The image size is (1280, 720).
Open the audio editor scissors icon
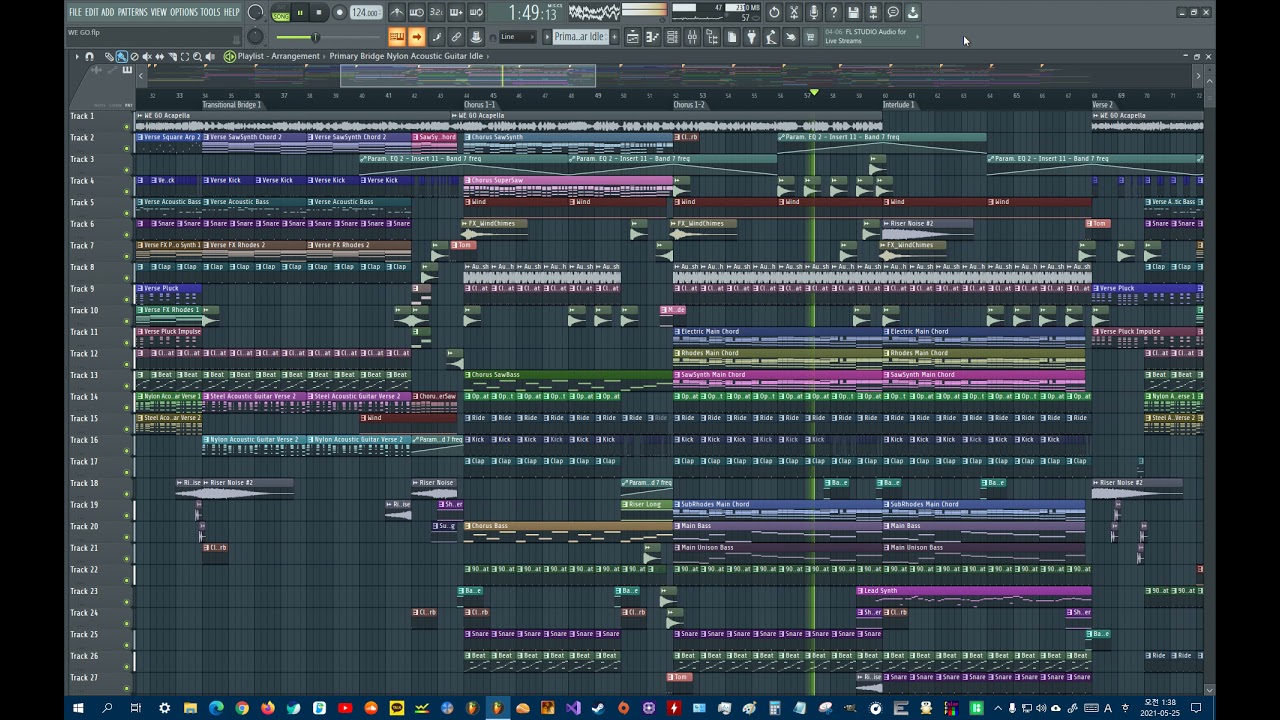(x=794, y=13)
